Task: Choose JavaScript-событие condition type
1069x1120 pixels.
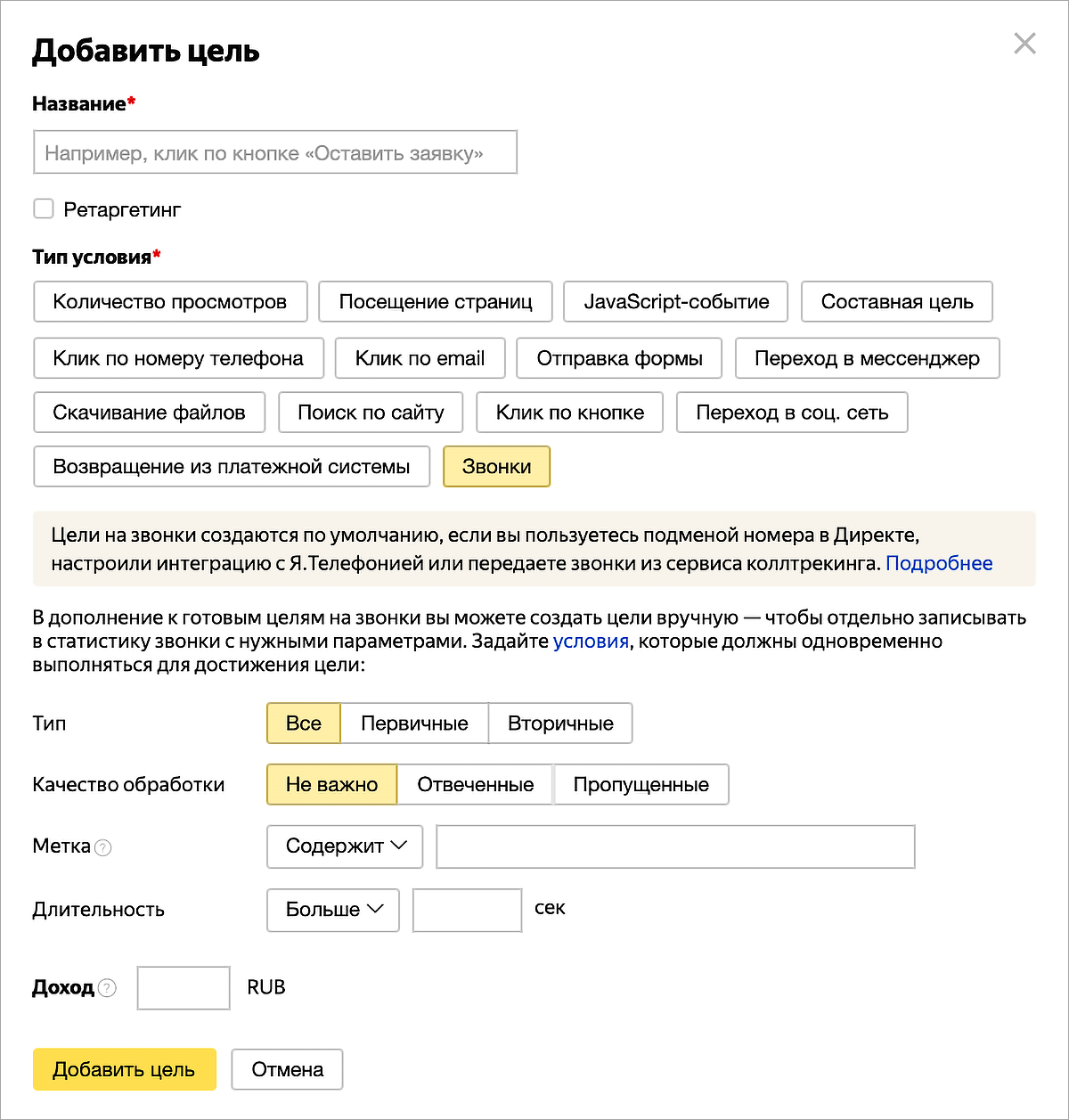Action: tap(676, 302)
